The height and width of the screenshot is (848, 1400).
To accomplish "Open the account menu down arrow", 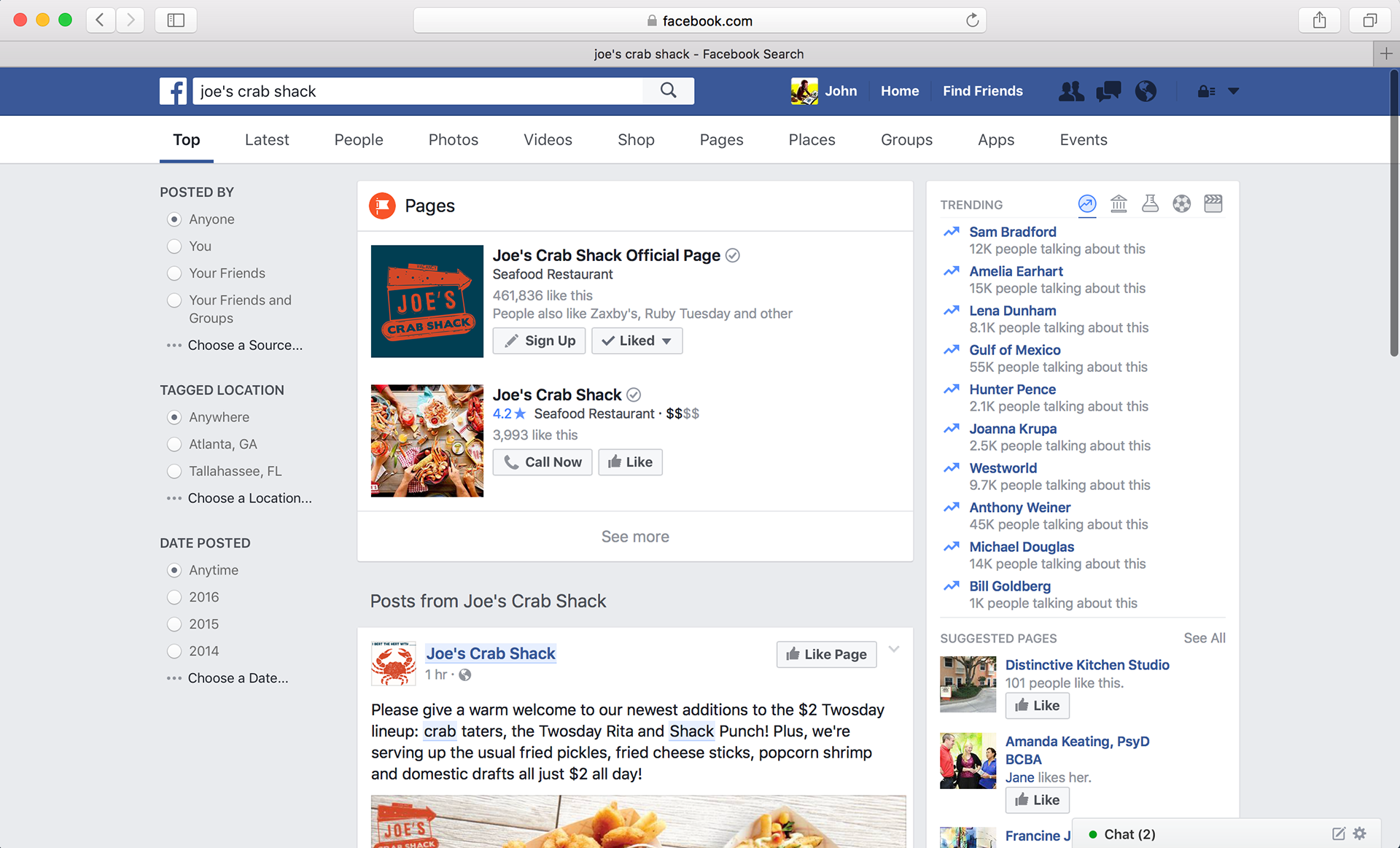I will [1234, 91].
